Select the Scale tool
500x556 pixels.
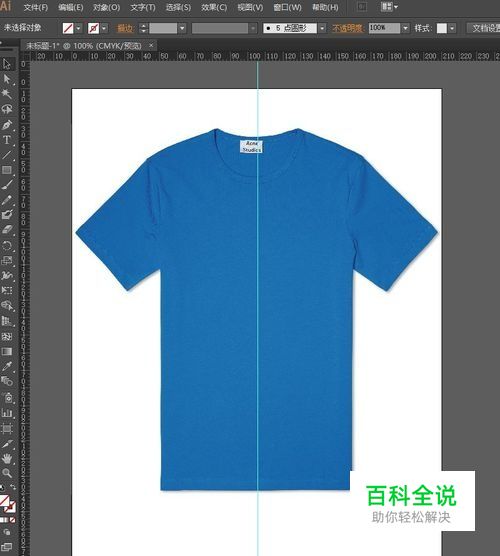(7, 261)
